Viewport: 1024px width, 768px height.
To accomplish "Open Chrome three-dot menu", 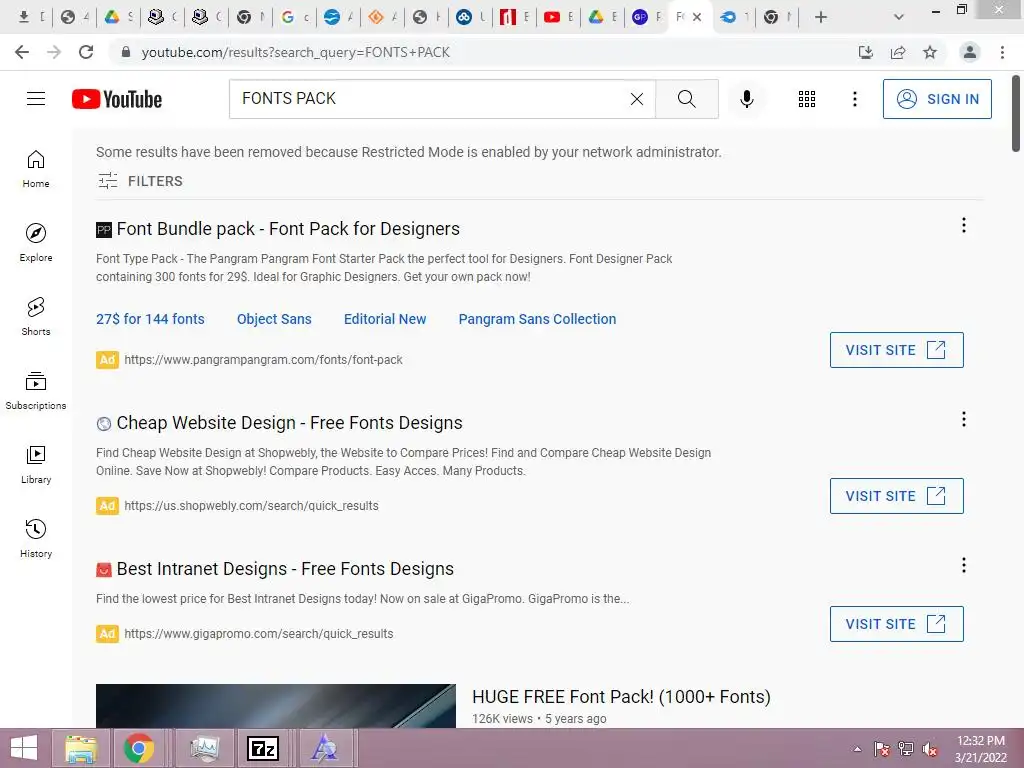I will click(1002, 52).
